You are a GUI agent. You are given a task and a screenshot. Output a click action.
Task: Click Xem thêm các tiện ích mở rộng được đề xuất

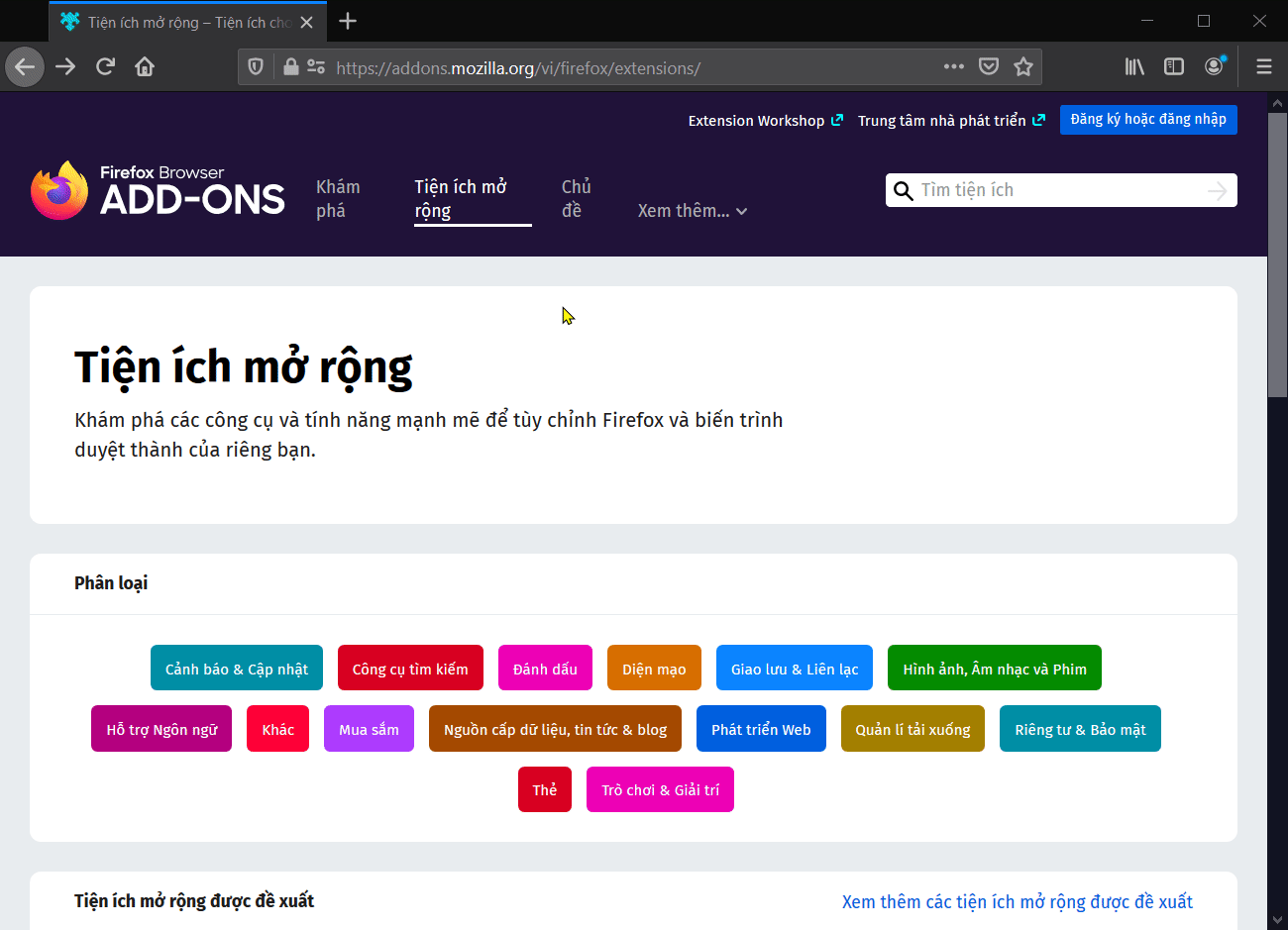pyautogui.click(x=1018, y=901)
